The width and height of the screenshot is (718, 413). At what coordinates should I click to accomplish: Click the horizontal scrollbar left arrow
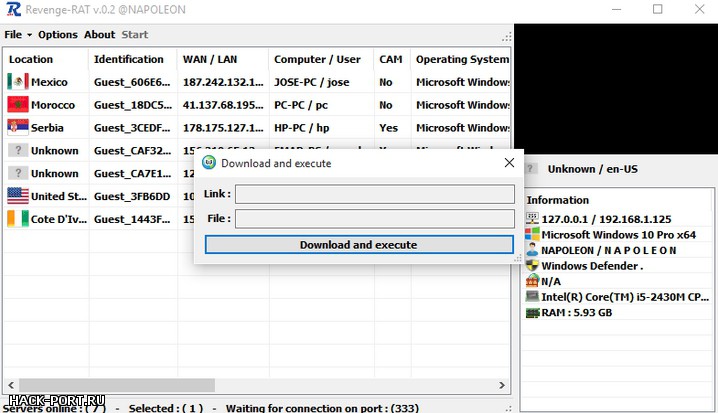11,385
